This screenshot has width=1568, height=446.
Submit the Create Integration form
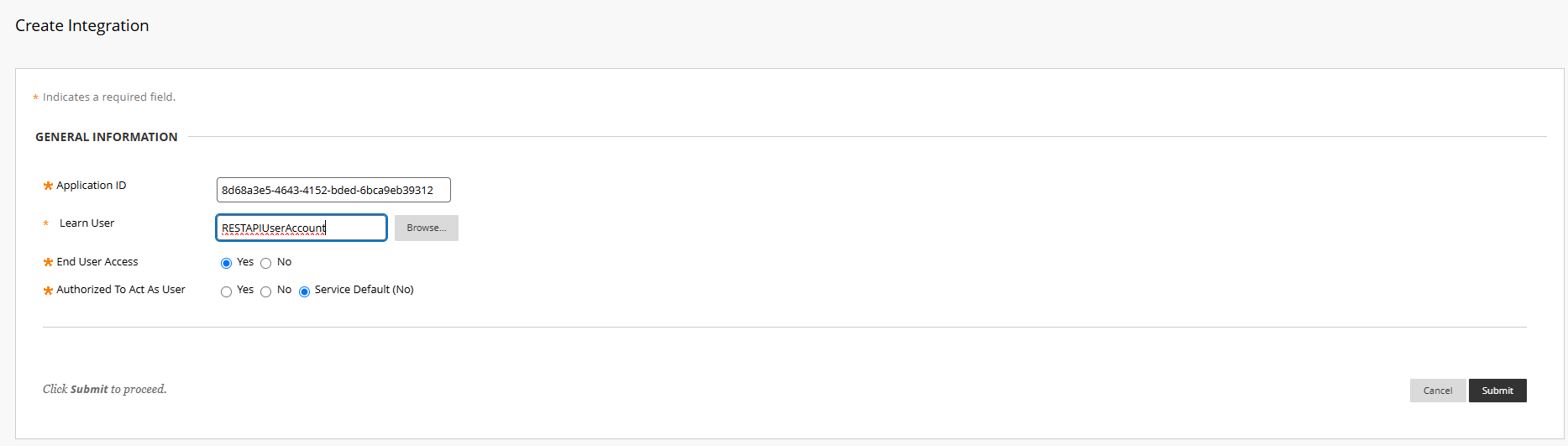pyautogui.click(x=1497, y=391)
